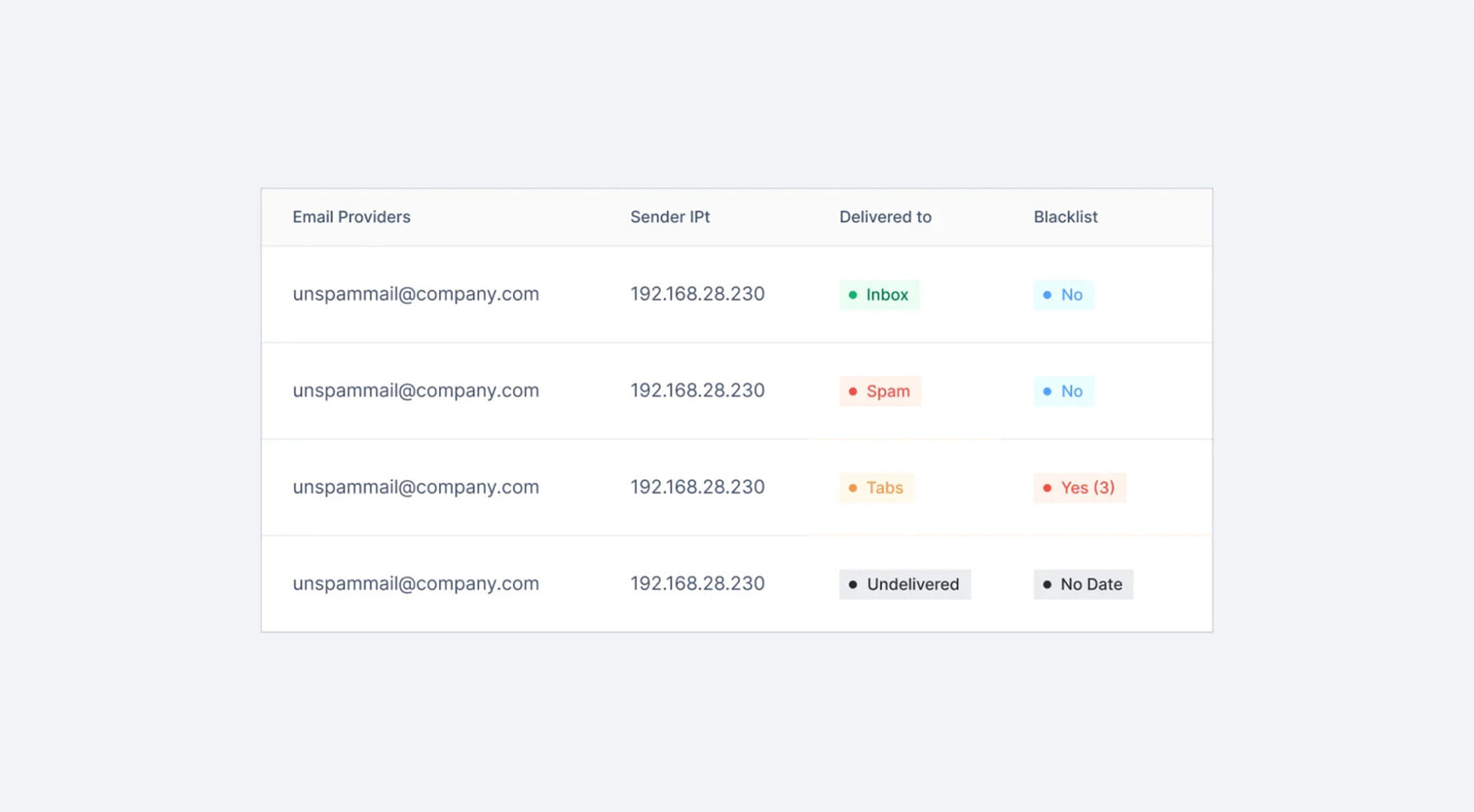Click the red dot beside Spam status
This screenshot has width=1474, height=812.
coord(854,391)
